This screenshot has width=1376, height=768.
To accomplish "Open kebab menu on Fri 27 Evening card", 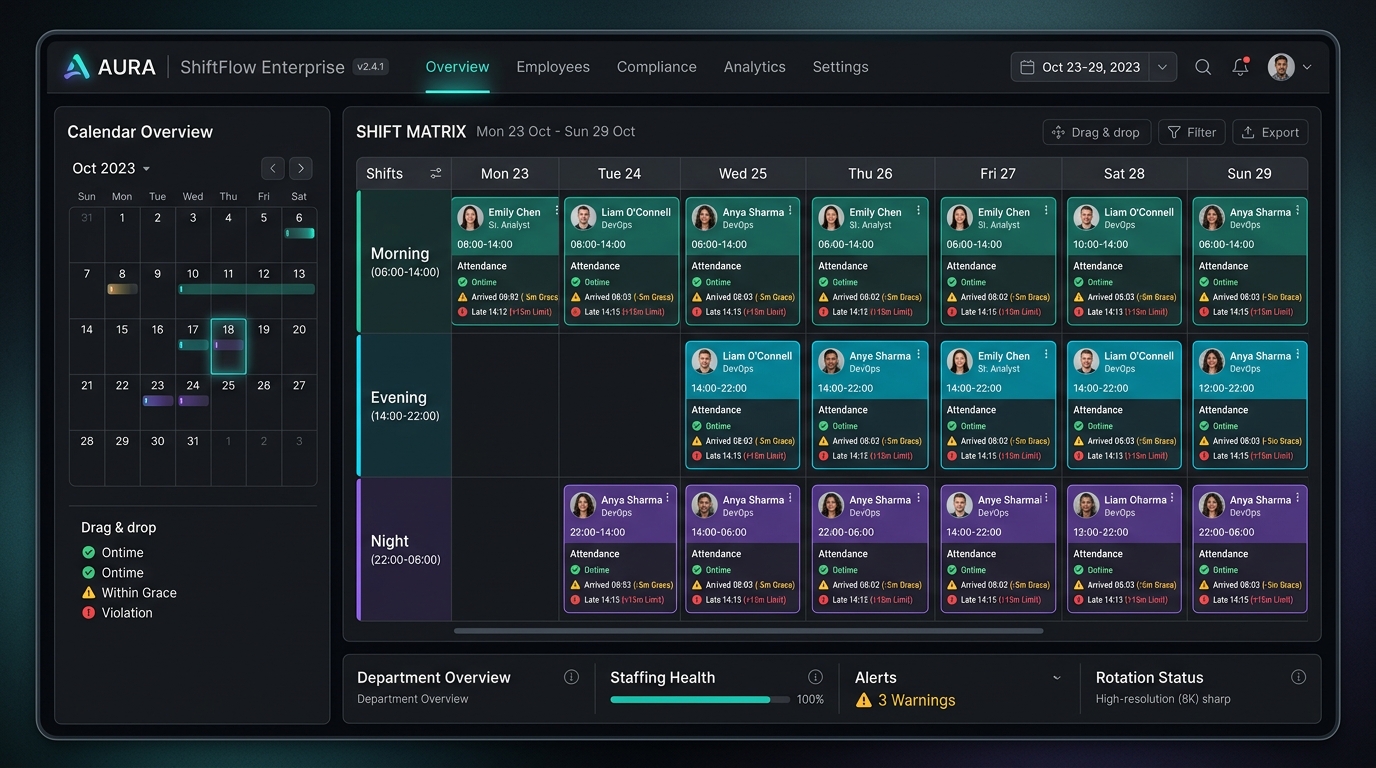I will tap(1046, 355).
